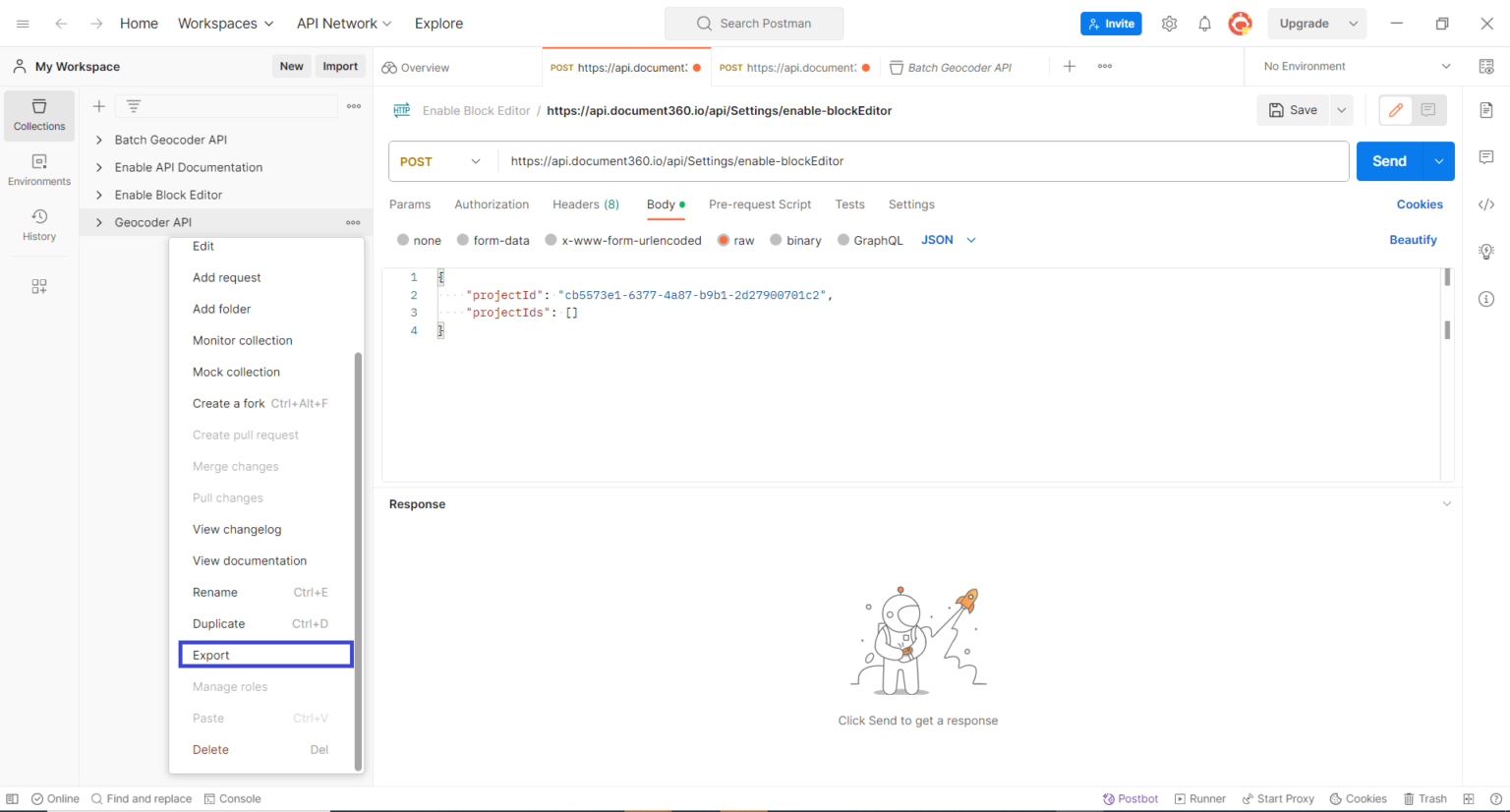This screenshot has width=1510, height=812.
Task: Open the History sidebar panel
Action: click(39, 226)
